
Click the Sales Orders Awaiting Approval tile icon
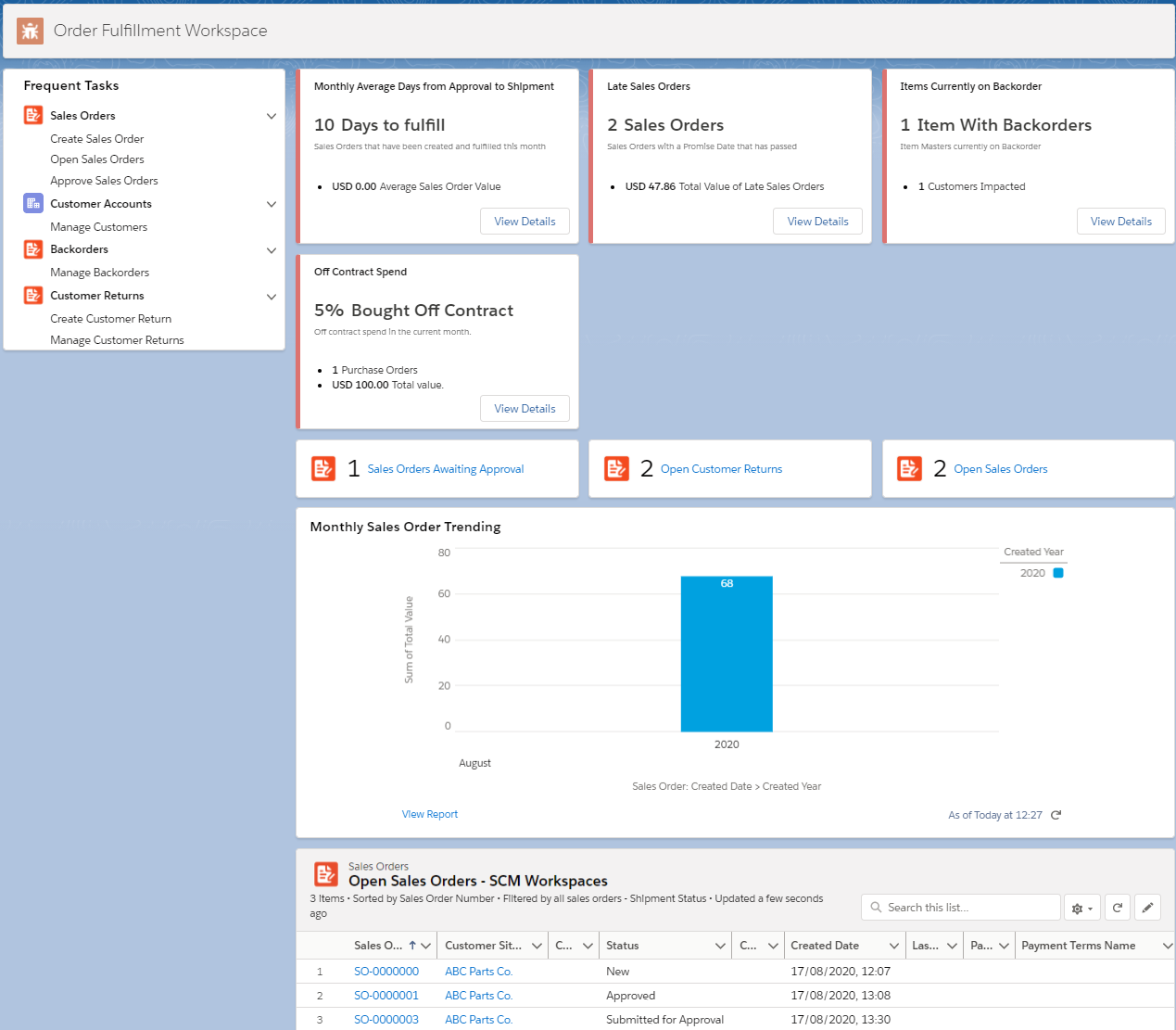click(323, 468)
